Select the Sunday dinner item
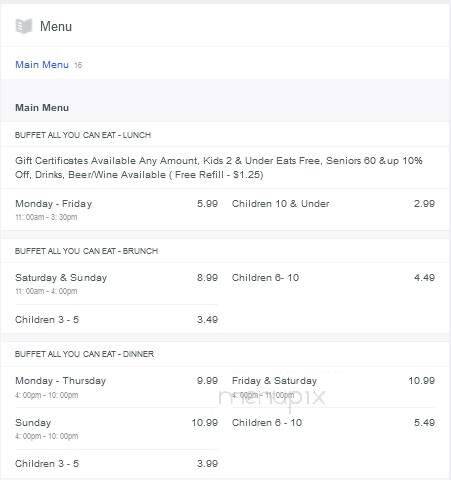The image size is (451, 480). click(116, 429)
